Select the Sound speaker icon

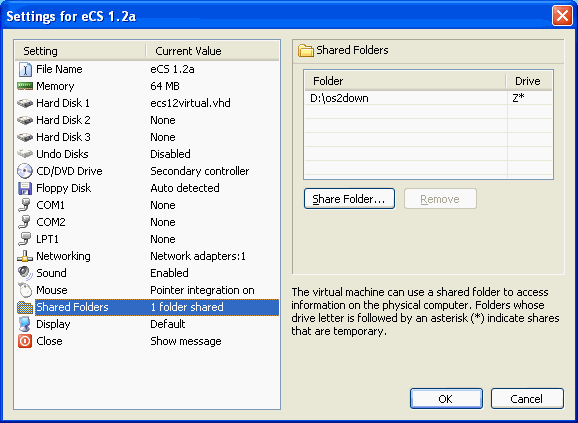point(25,273)
